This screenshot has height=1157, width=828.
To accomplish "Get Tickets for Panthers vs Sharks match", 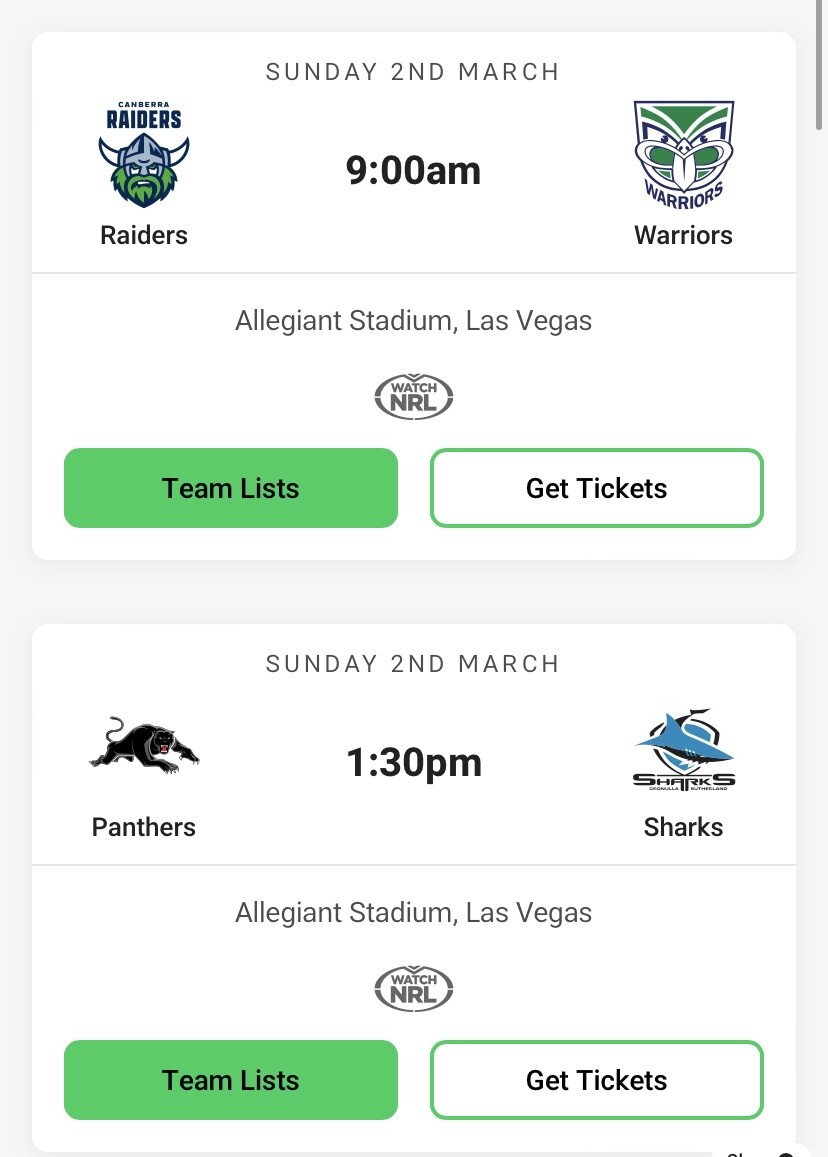I will click(x=597, y=1080).
